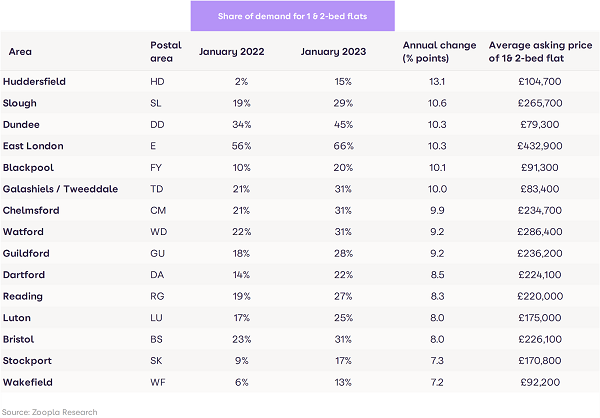Viewport: 600px width, 418px height.
Task: Click the Slough area name
Action: 22,103
